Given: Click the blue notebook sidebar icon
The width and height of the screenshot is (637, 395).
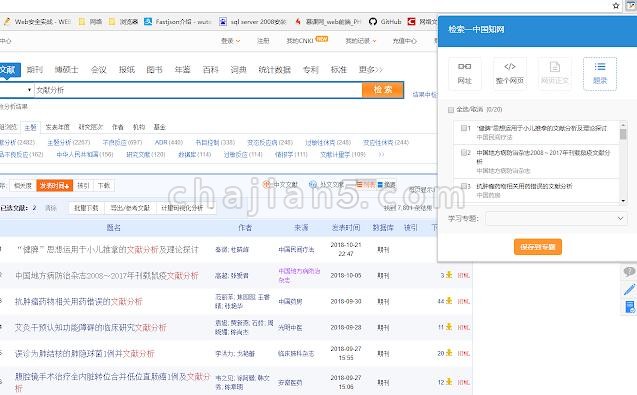Looking at the screenshot, I should click(629, 307).
